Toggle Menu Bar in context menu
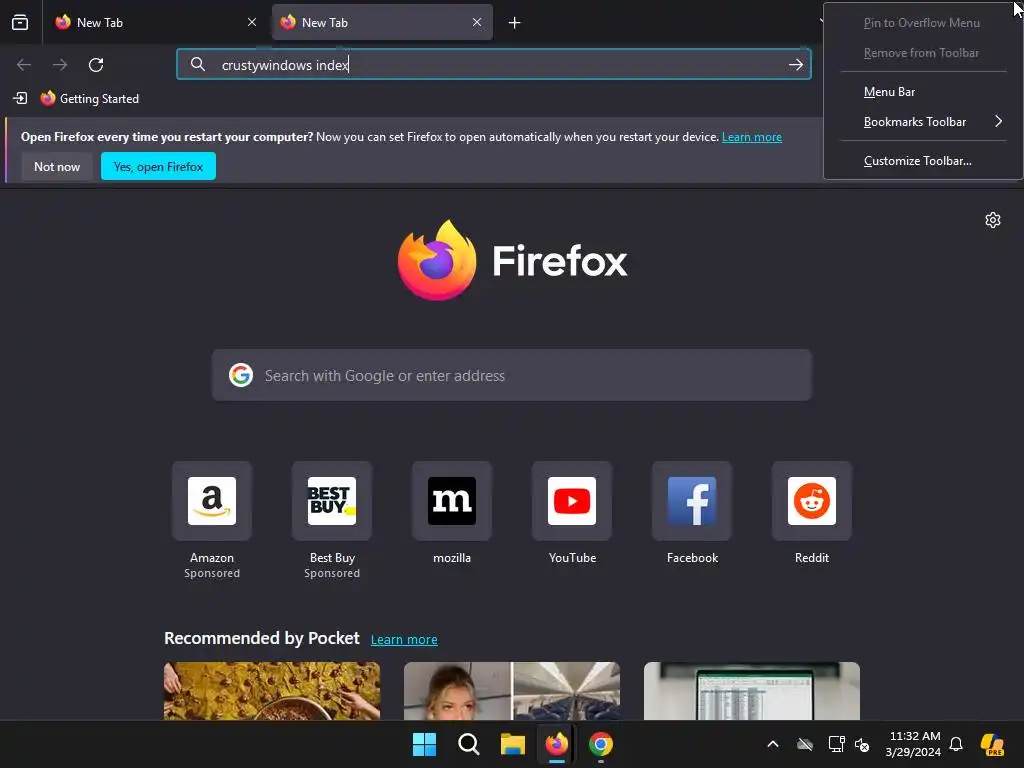 point(923,92)
